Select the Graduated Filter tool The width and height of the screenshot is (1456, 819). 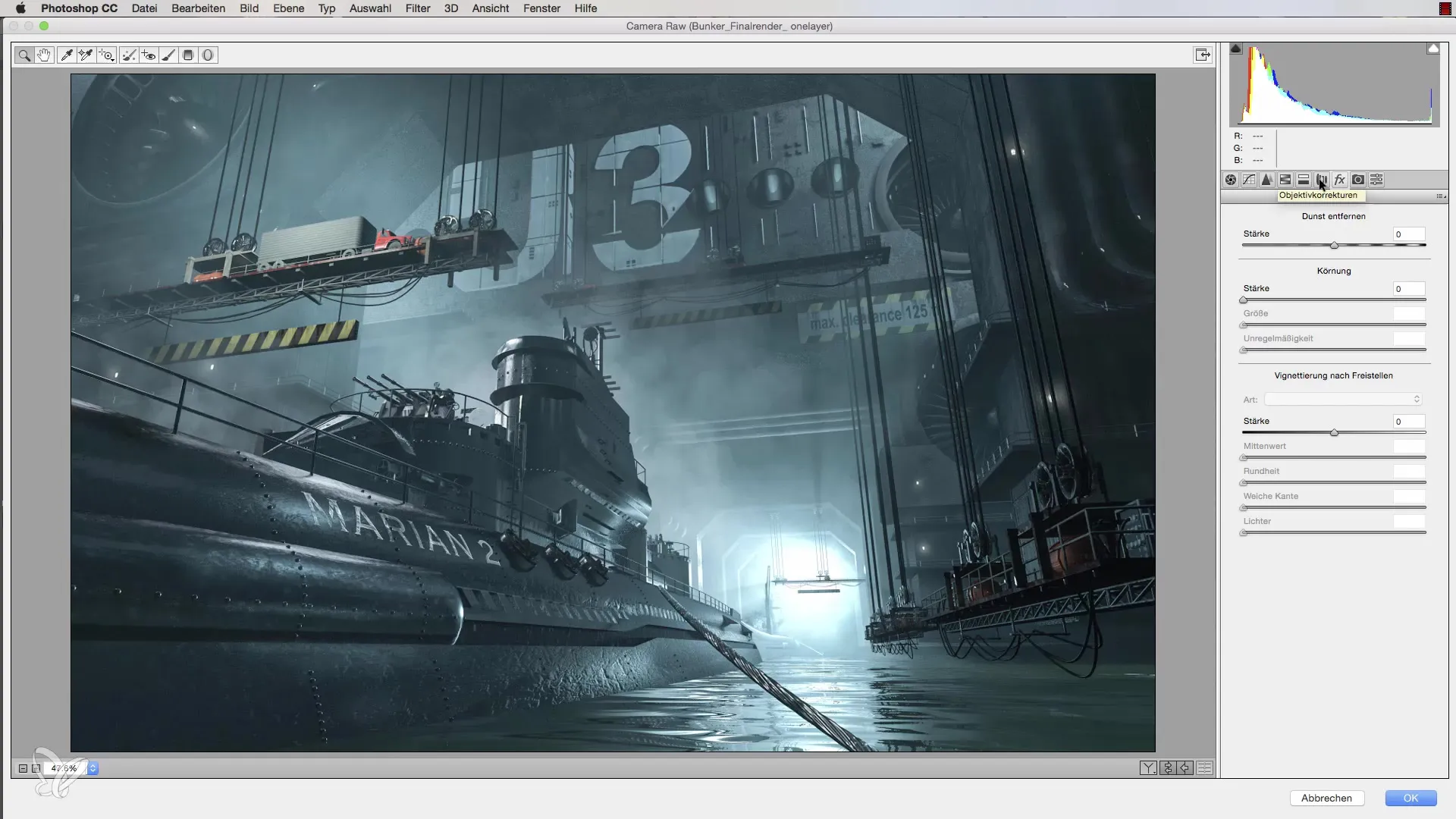point(188,55)
